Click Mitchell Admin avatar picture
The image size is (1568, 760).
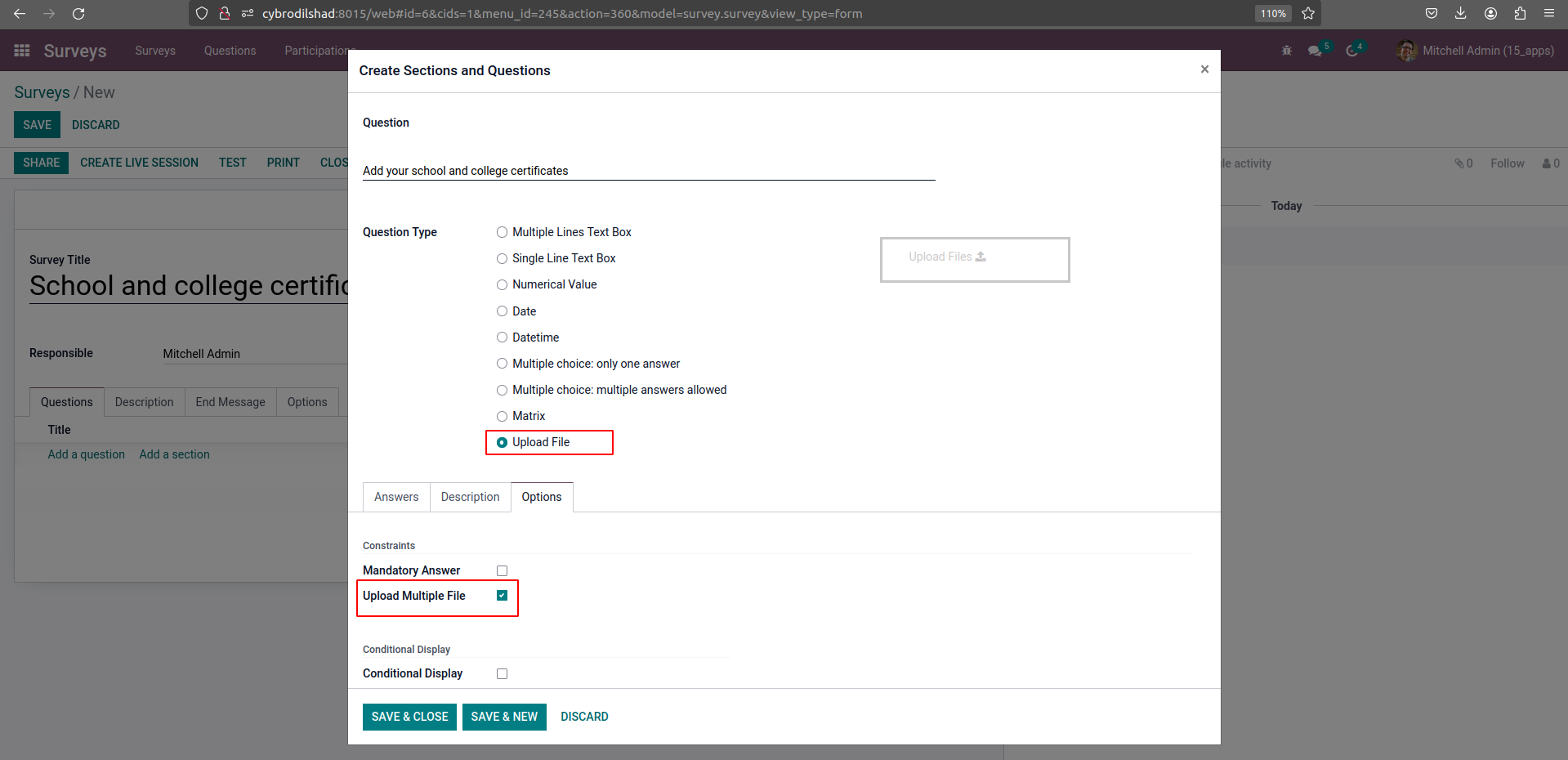1407,51
